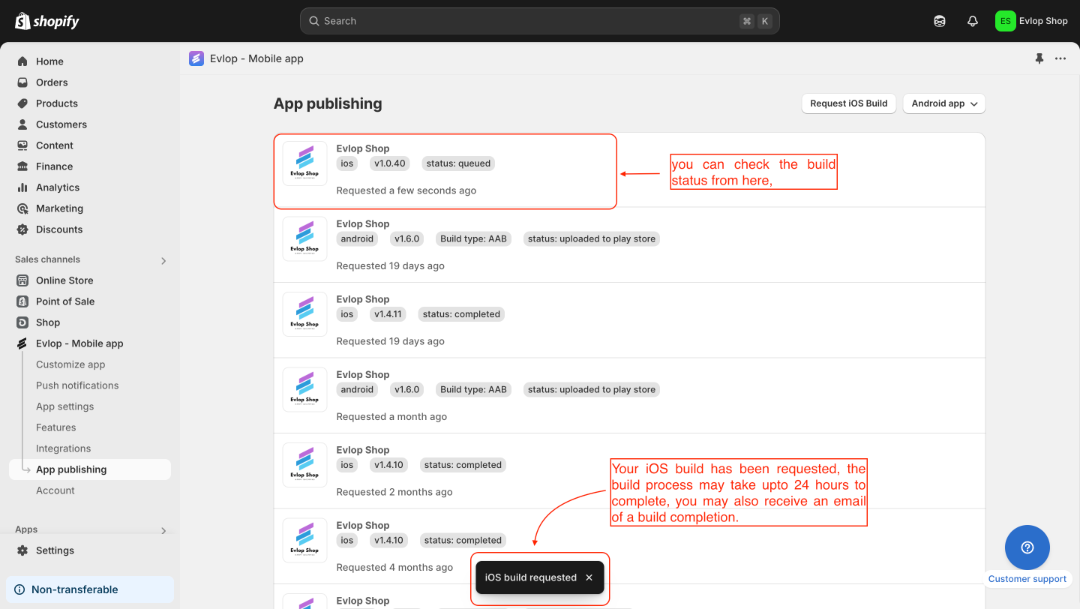Open the Customers person icon

click(x=23, y=125)
